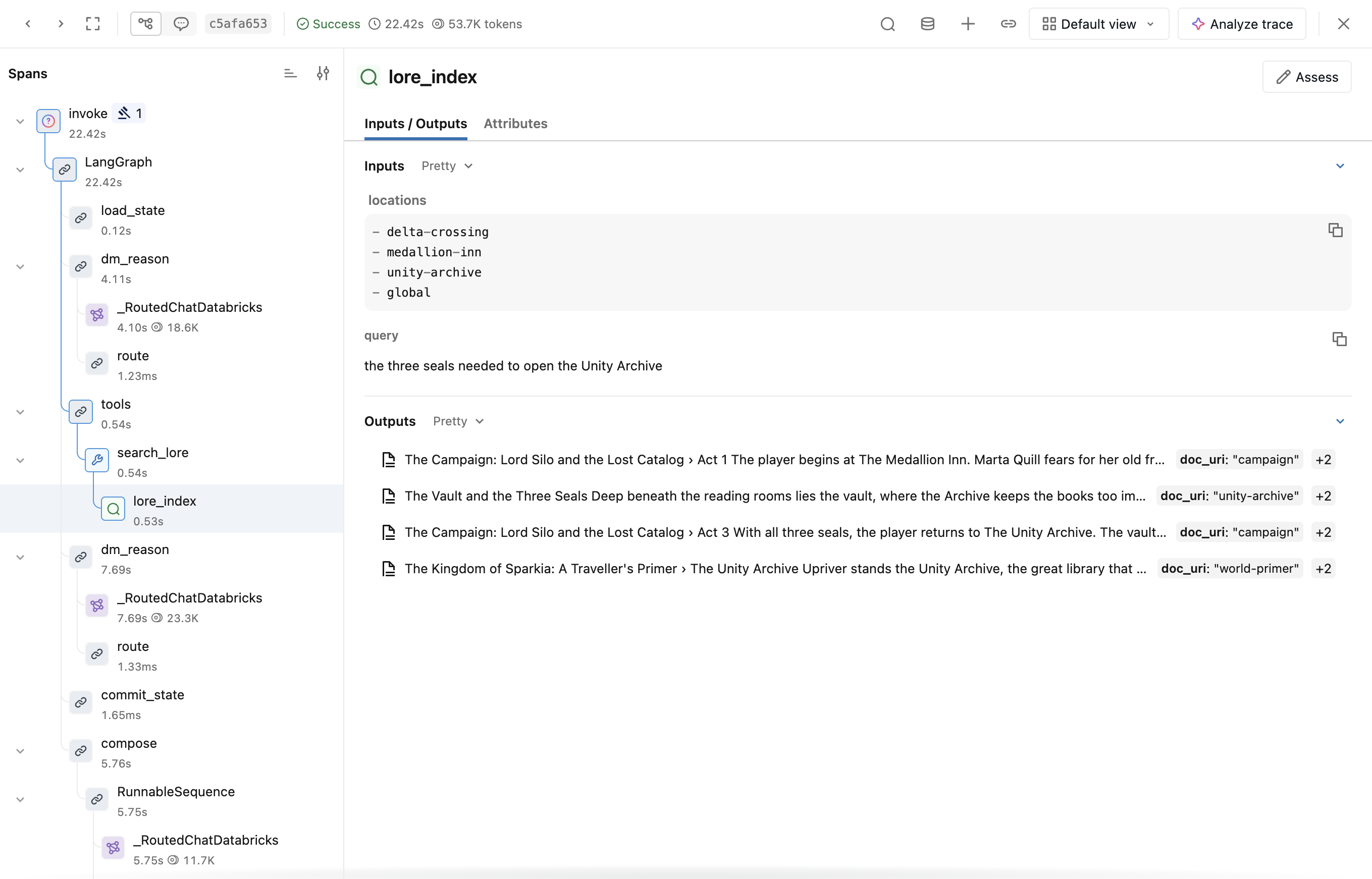The height and width of the screenshot is (879, 1372).
Task: Click the database icon in the header
Action: (928, 24)
